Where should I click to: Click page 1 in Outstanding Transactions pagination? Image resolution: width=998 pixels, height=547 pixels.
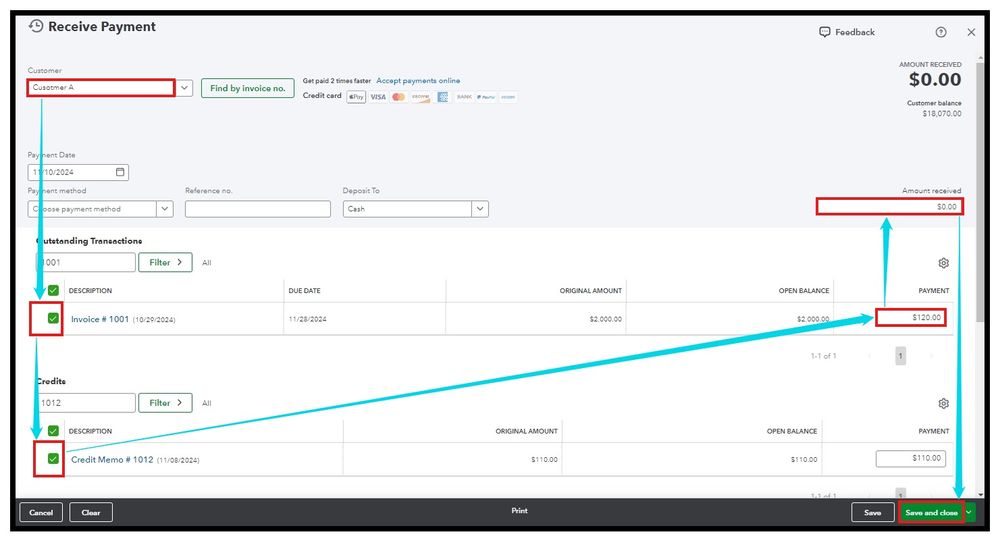901,356
